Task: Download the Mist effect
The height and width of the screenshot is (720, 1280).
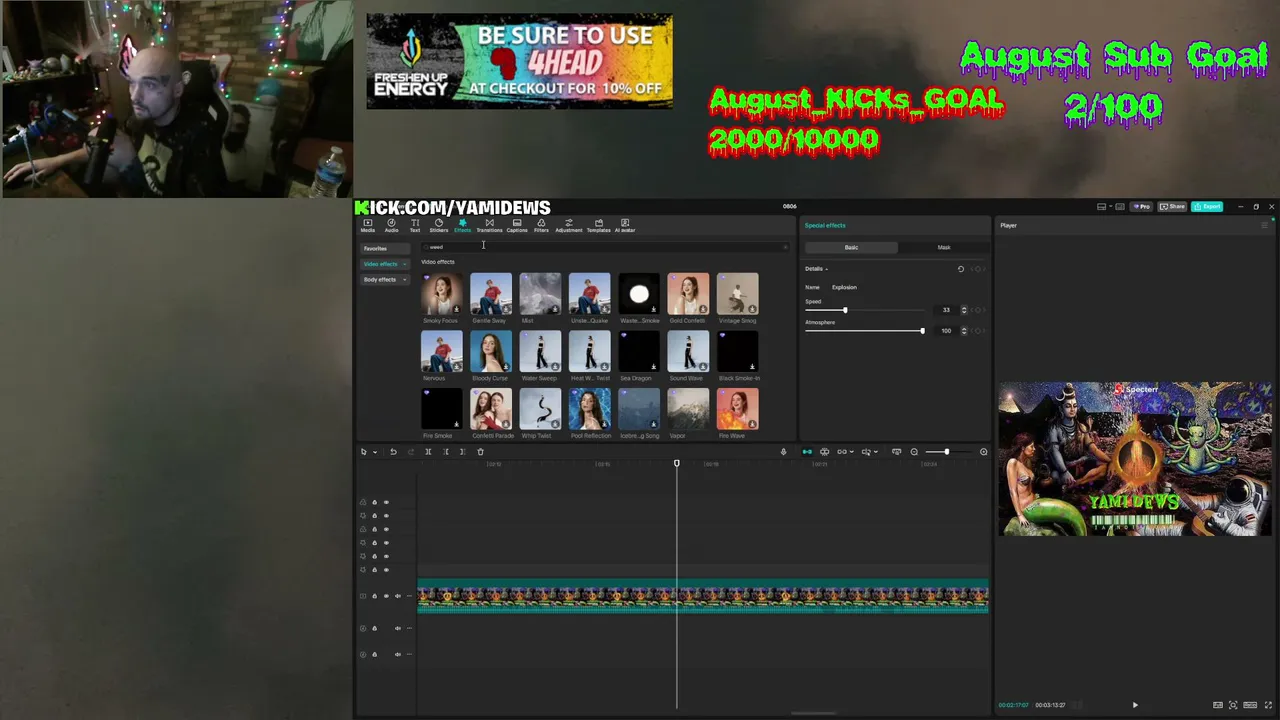Action: click(x=555, y=309)
